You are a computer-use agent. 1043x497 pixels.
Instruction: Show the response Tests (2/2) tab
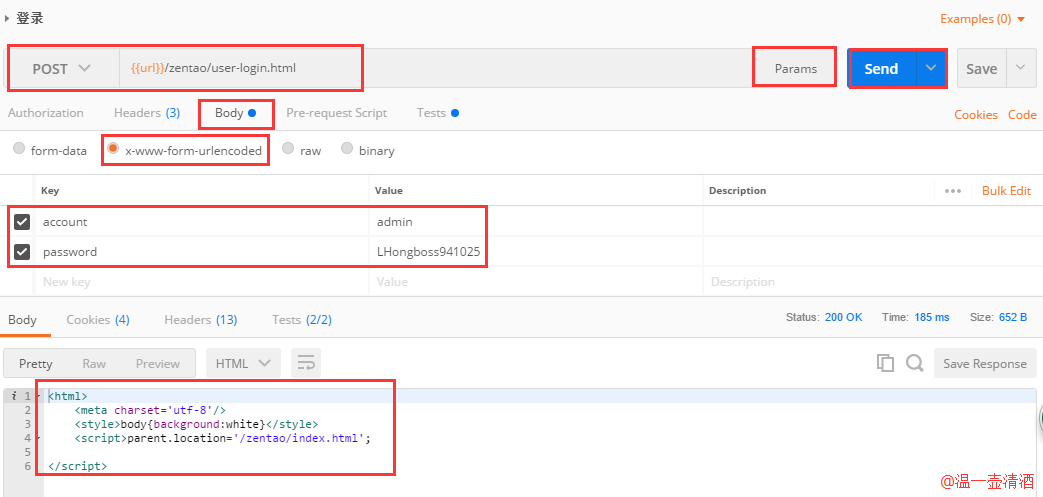302,320
